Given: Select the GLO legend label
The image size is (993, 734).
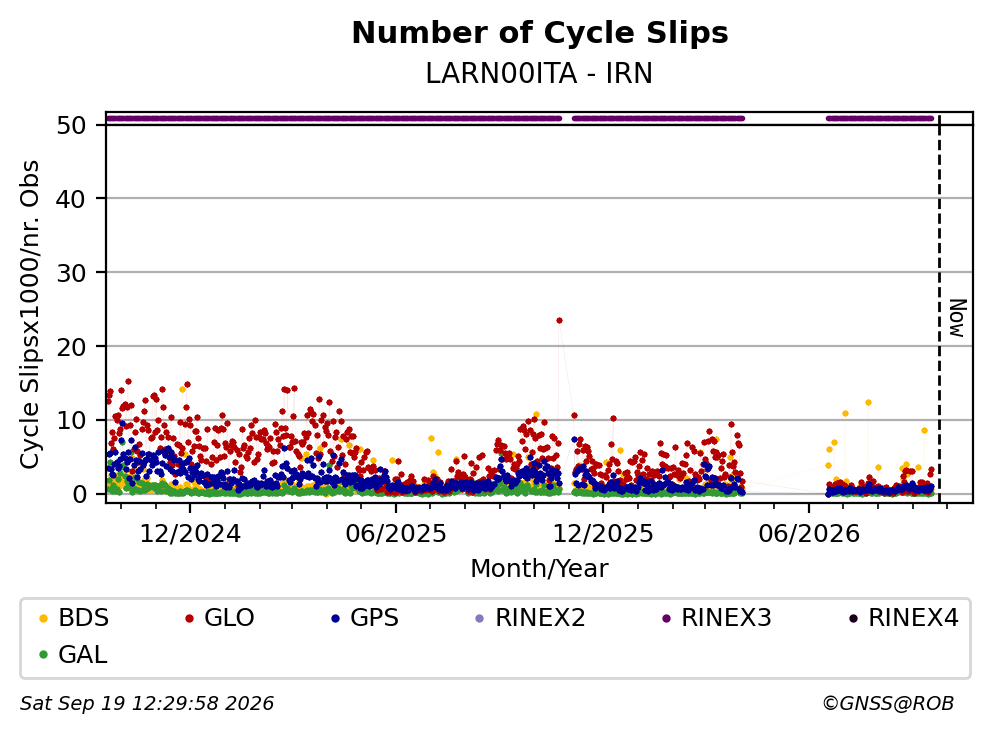Looking at the screenshot, I should (229, 618).
